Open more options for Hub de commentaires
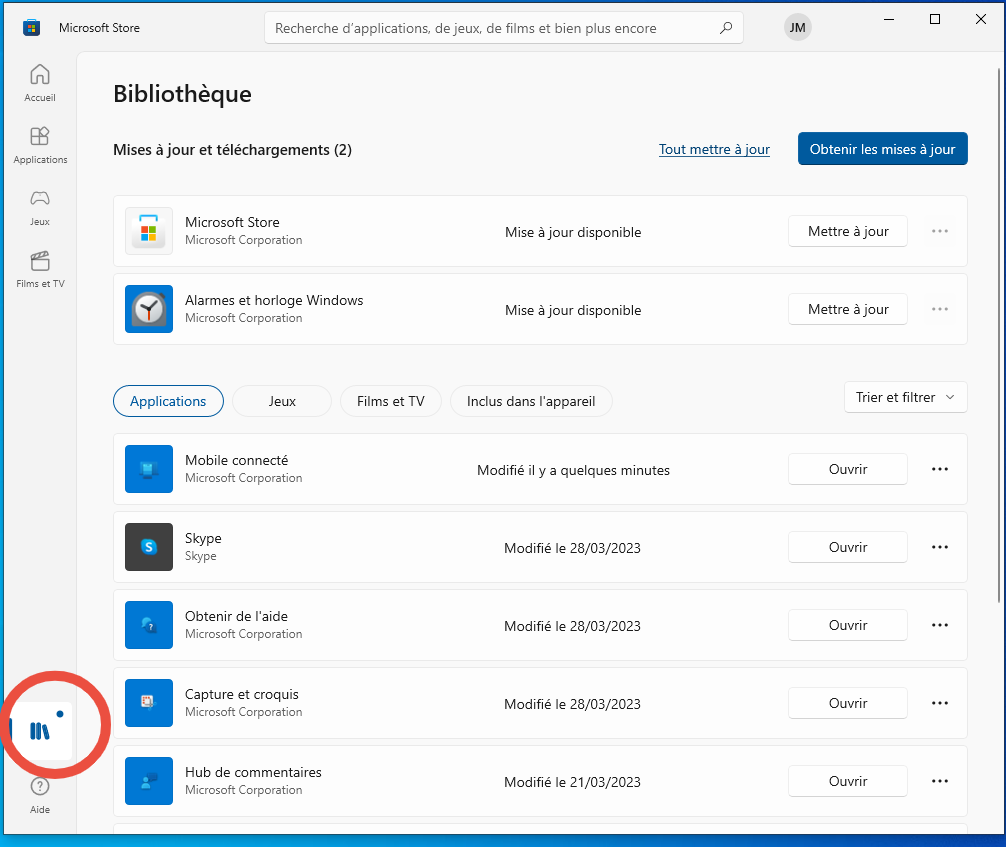Screen dimensions: 1006x847 point(940,781)
